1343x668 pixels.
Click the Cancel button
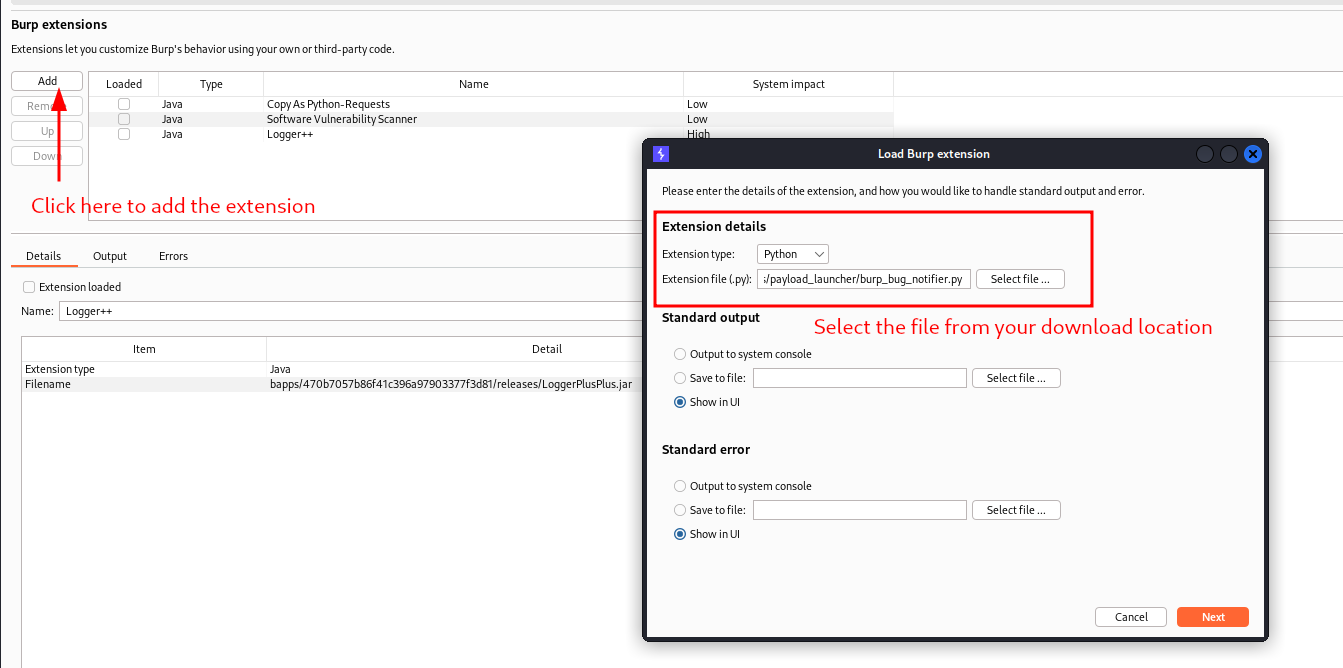(1131, 617)
